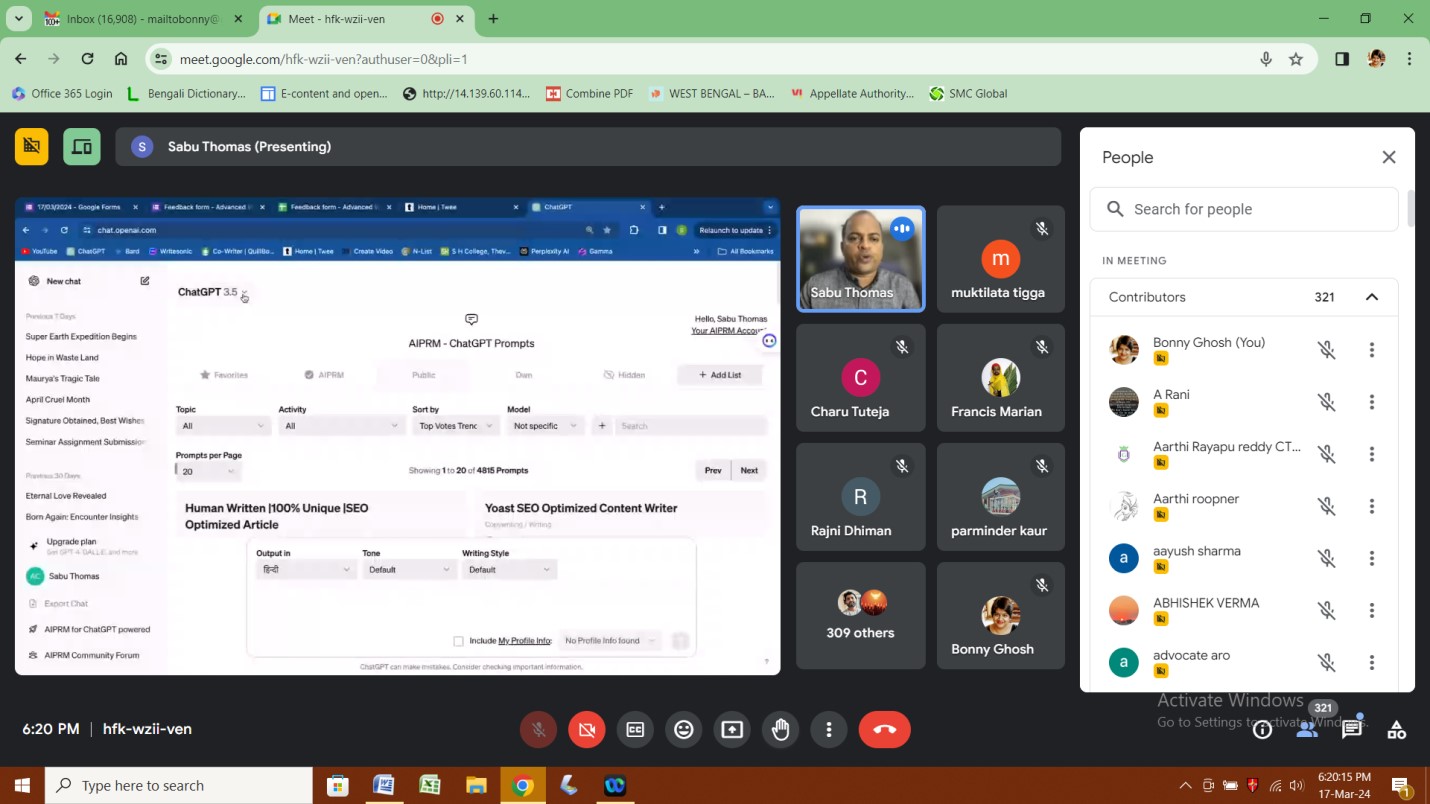The width and height of the screenshot is (1430, 804).
Task: Open the Office 365 Login bookmark
Action: click(62, 93)
